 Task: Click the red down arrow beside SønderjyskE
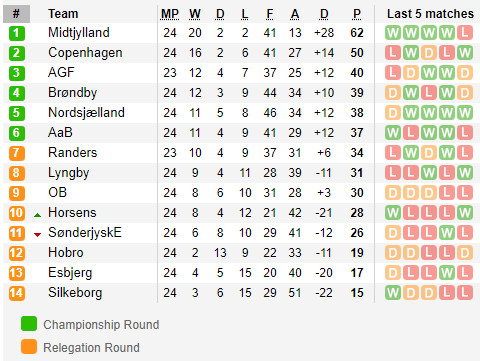pos(37,235)
